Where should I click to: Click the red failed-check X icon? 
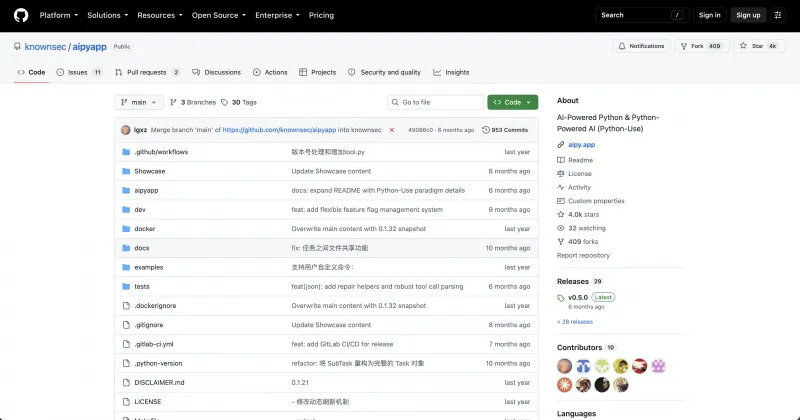click(392, 130)
